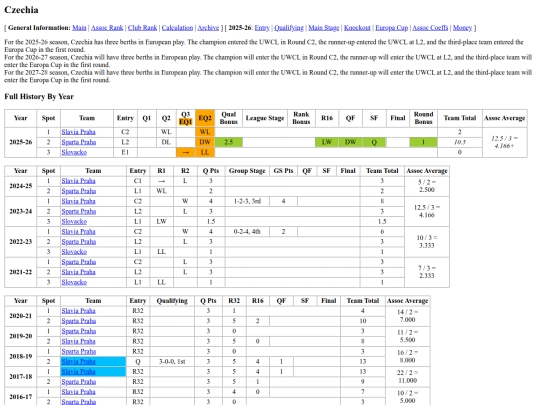The height and width of the screenshot is (405, 540).
Task: Open Slavia Praha link in 2019-20 season
Action: [x=79, y=341]
